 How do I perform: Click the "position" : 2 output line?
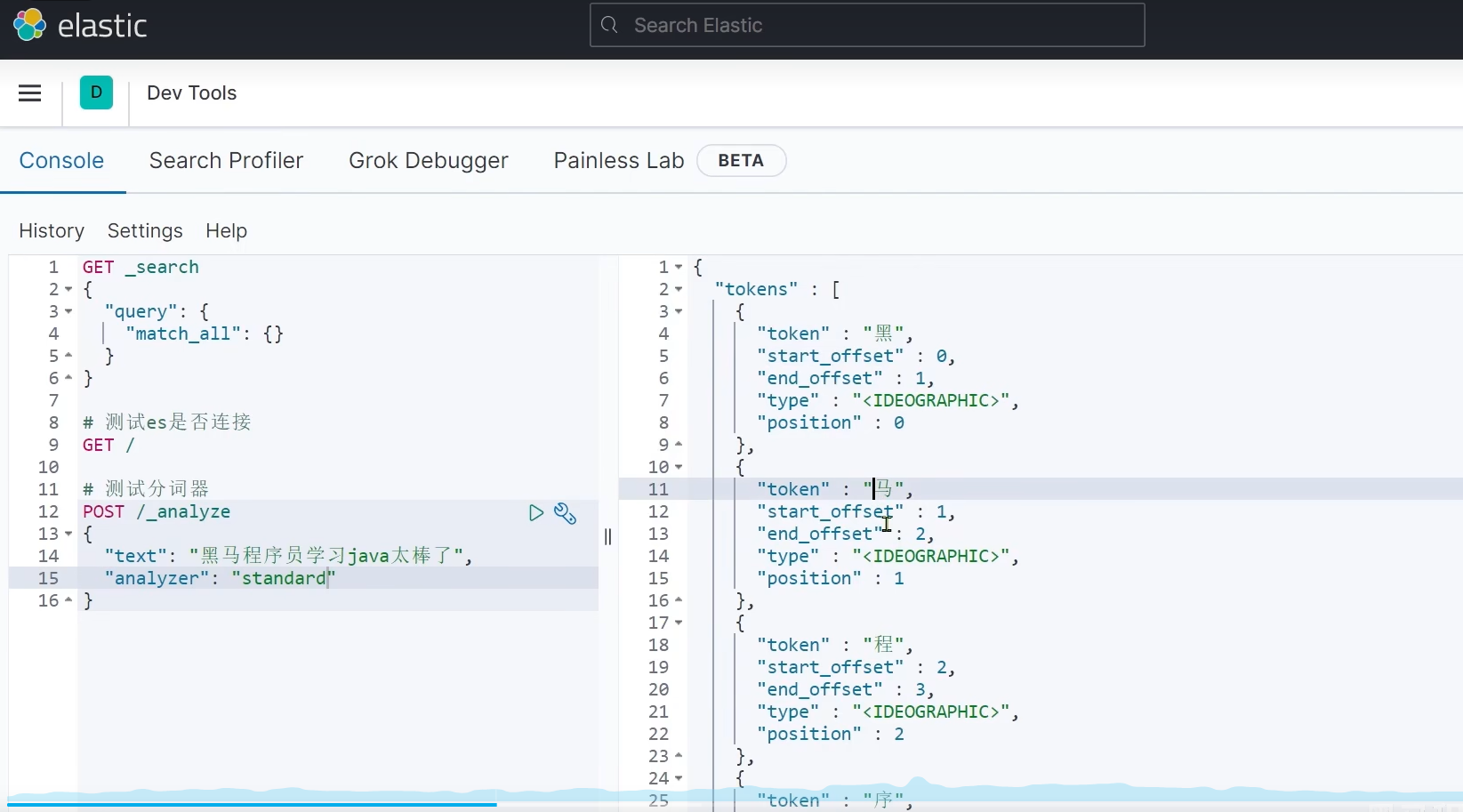pos(831,734)
